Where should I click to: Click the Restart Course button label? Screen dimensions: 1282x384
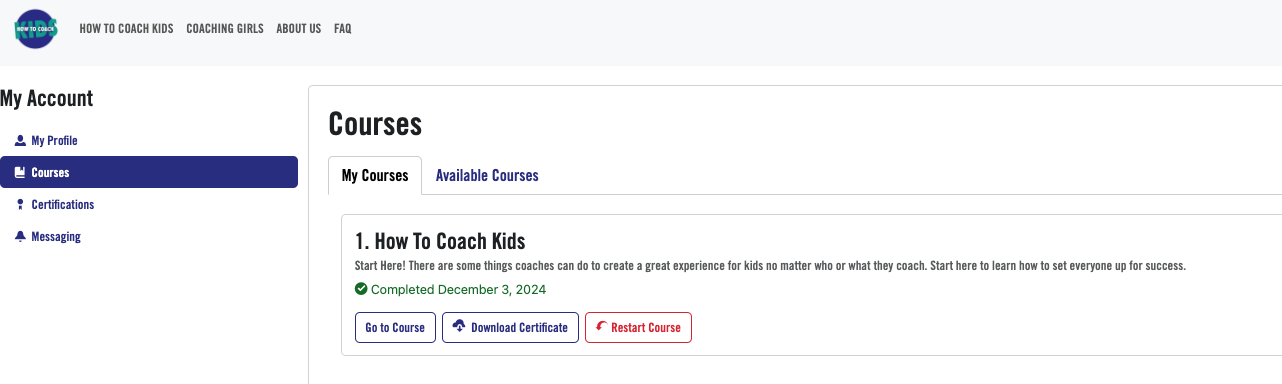pos(646,328)
